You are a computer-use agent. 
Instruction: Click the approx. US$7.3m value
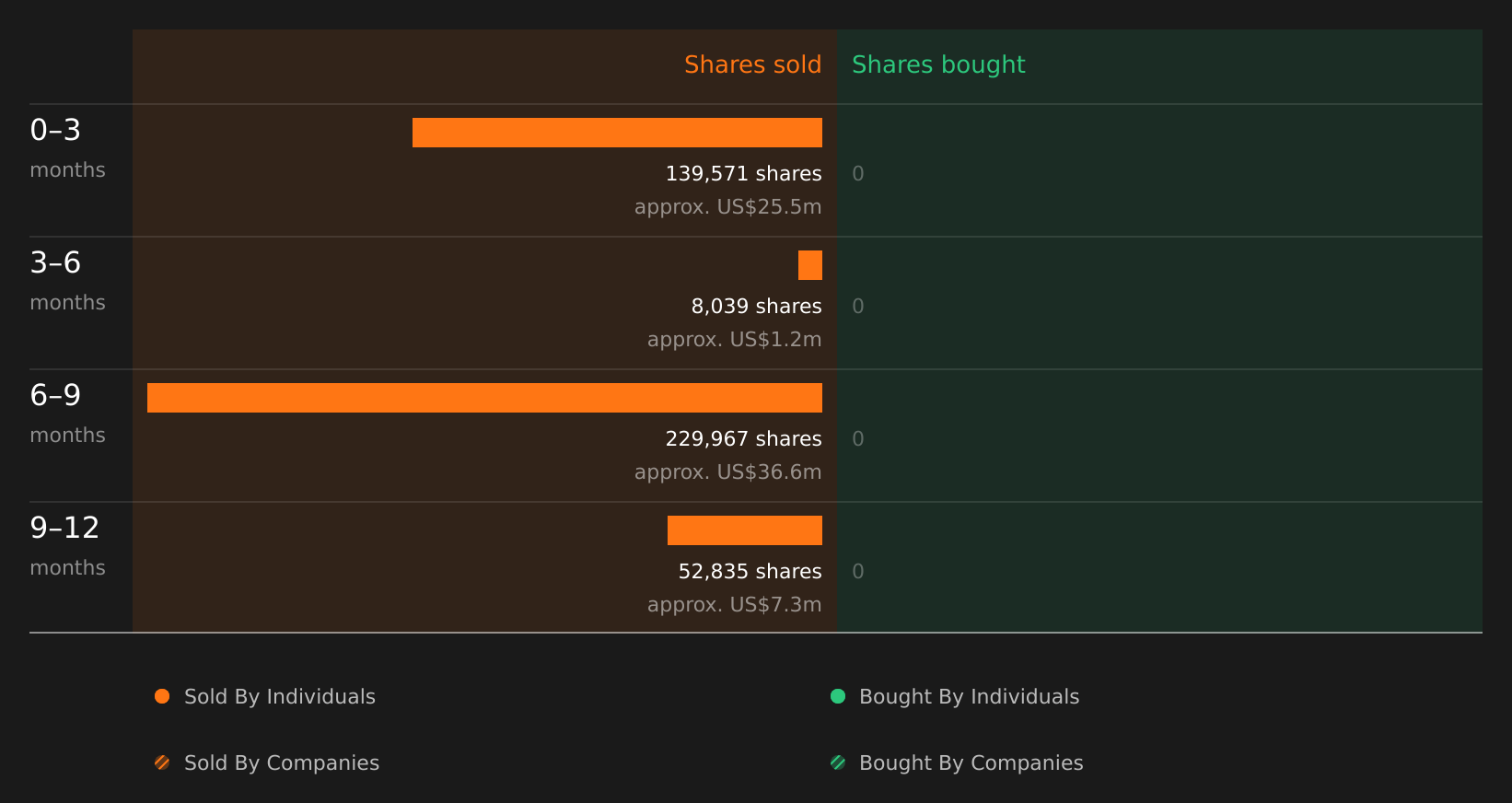tap(735, 605)
